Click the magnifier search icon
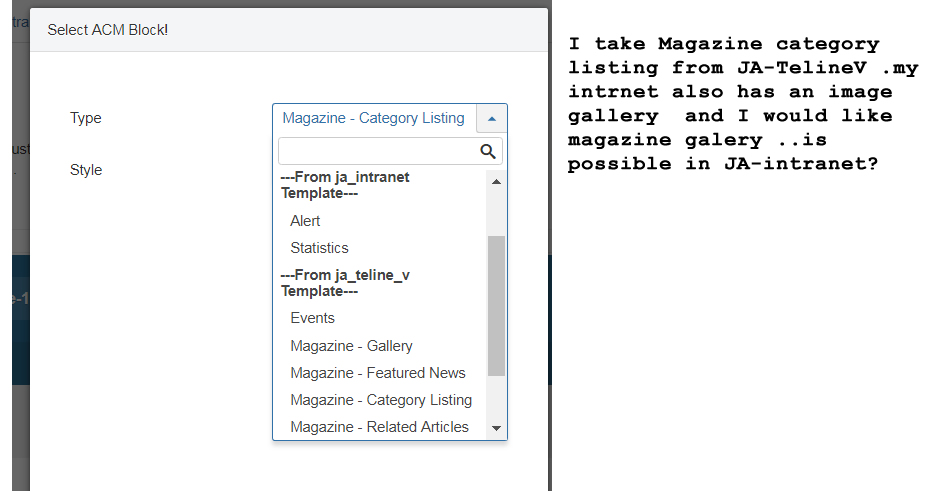Viewport: 937px width, 491px height. pos(488,152)
